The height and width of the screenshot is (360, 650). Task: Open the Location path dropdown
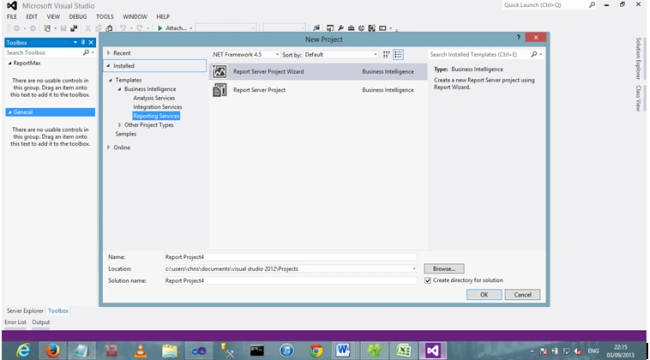coord(414,269)
